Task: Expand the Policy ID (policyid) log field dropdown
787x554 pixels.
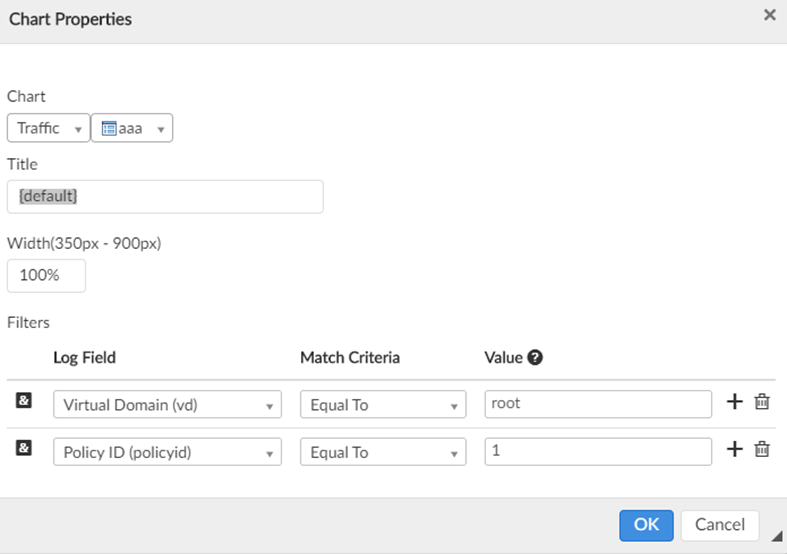Action: point(167,452)
